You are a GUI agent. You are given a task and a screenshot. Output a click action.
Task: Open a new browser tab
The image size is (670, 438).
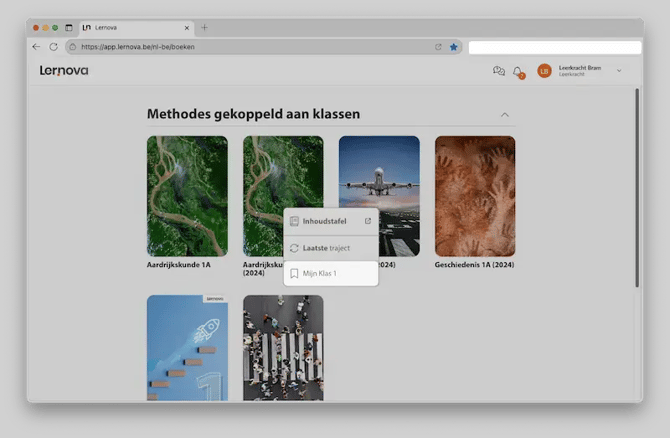[205, 27]
